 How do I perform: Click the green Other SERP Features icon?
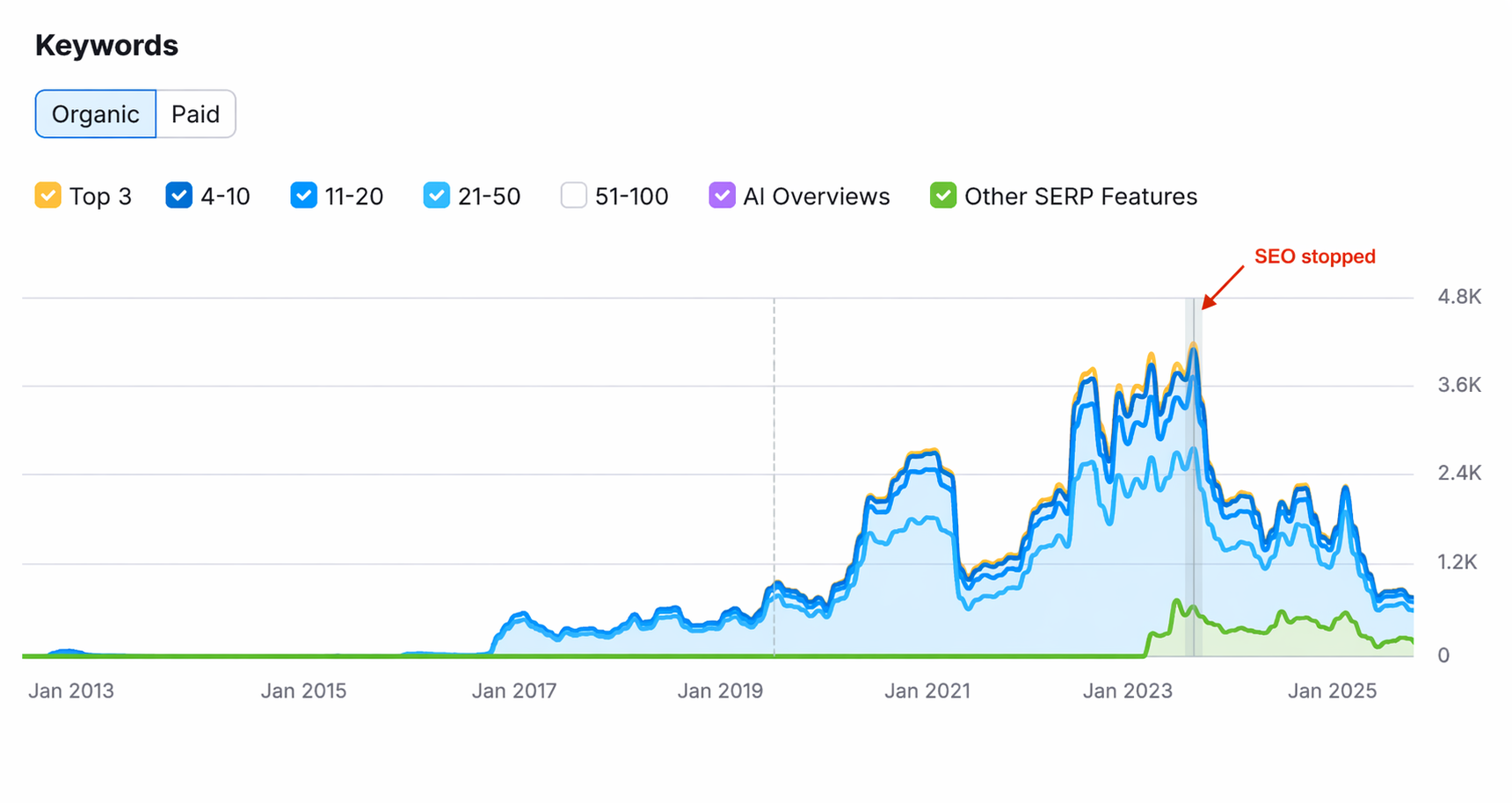(942, 195)
